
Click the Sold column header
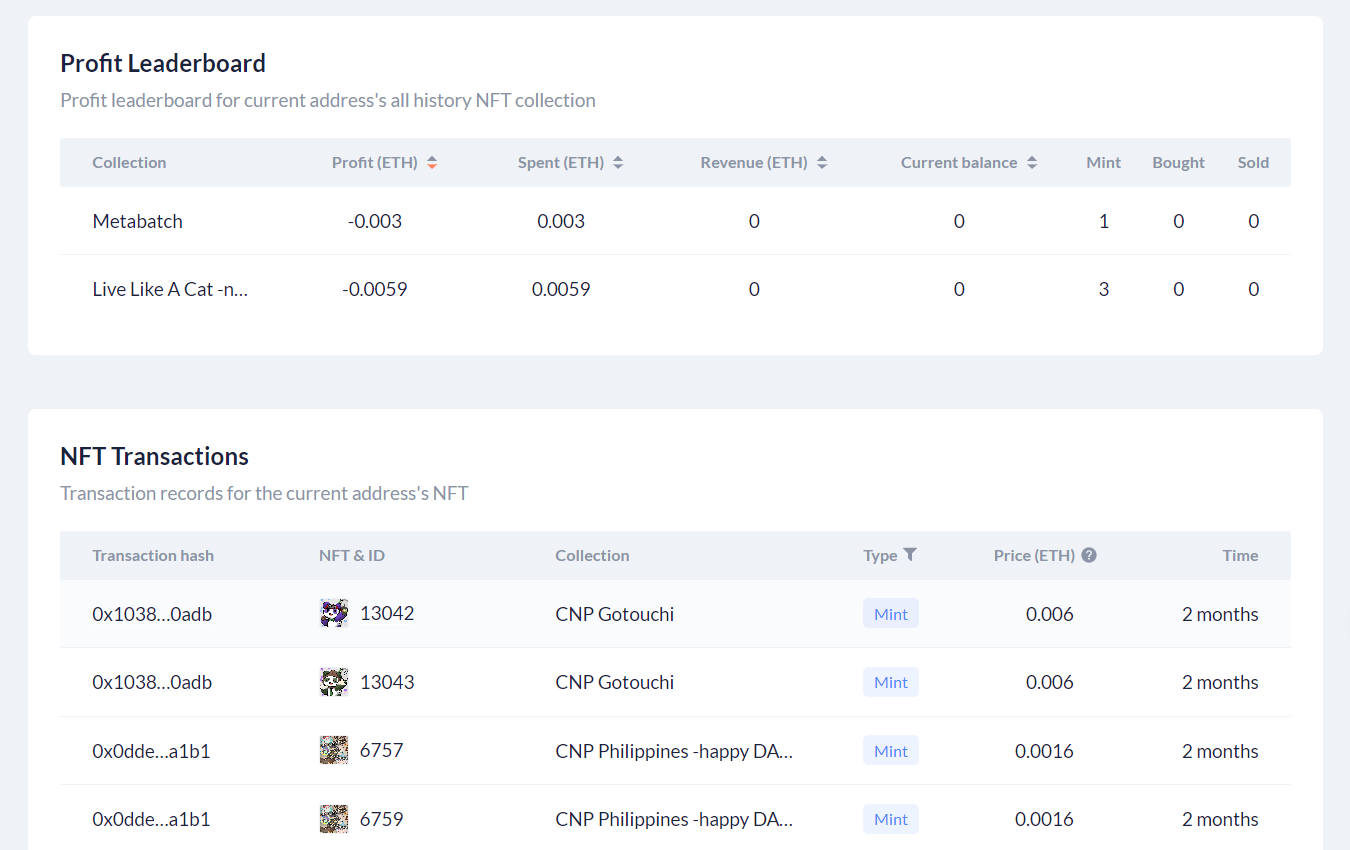1253,163
